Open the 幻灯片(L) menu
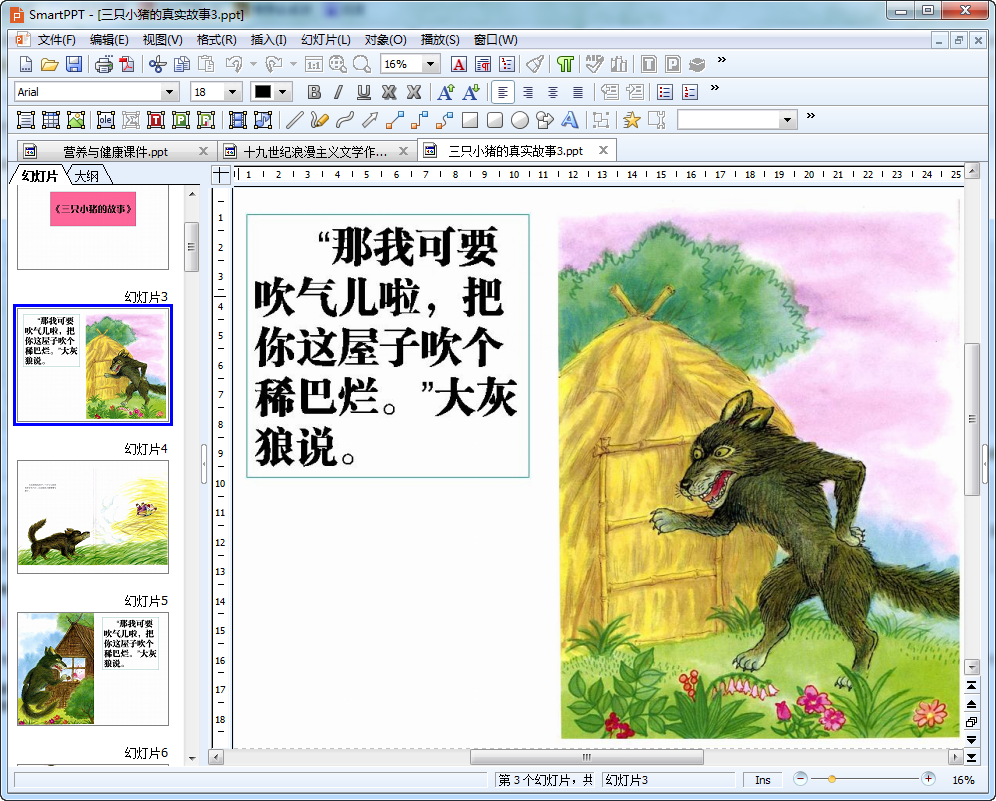Screen dimensions: 996x801 coord(326,40)
